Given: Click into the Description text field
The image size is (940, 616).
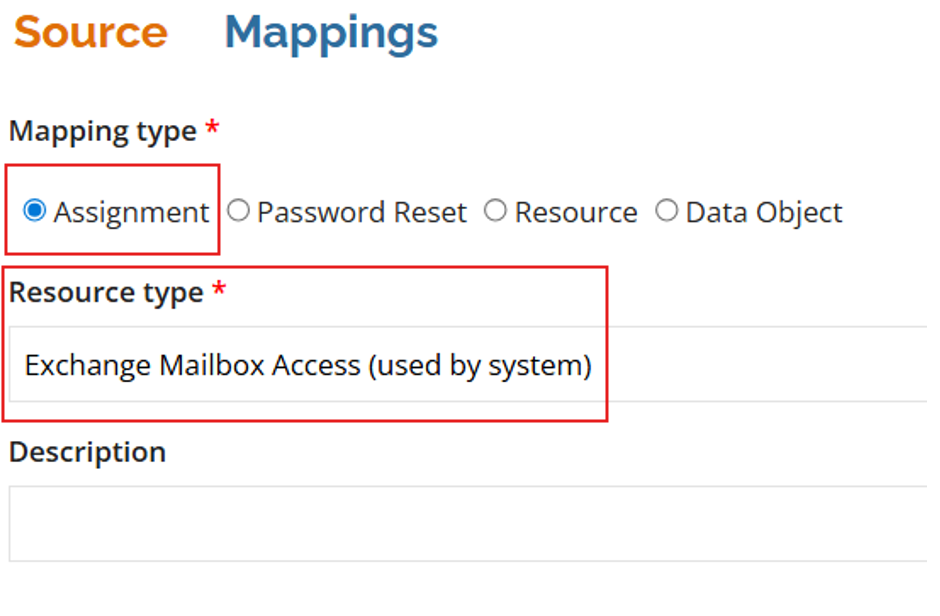Looking at the screenshot, I should (470, 524).
